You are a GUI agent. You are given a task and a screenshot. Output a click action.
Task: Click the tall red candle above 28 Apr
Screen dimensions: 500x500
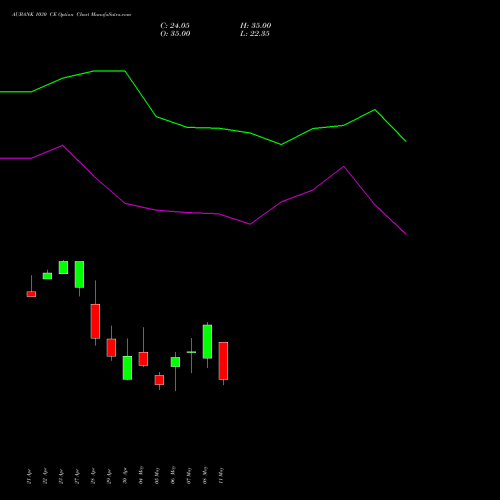coord(95,321)
